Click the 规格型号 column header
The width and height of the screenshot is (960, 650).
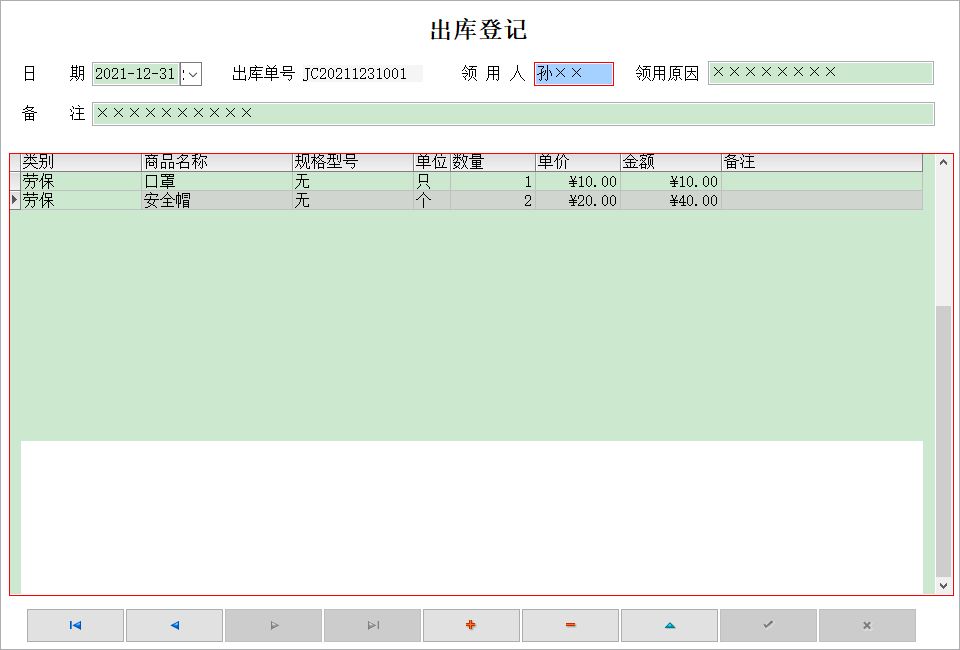[x=353, y=162]
